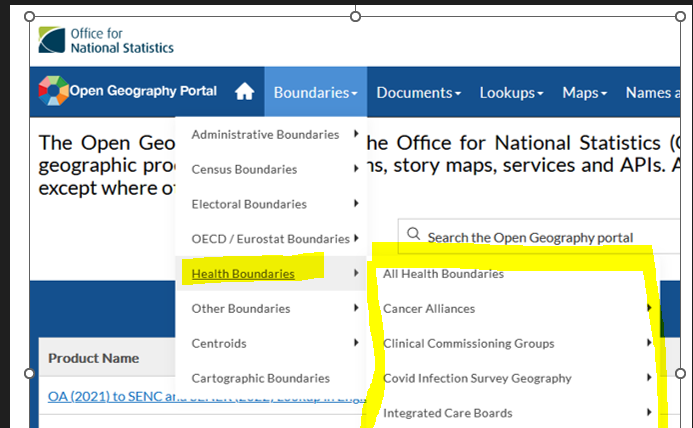Open the Boundaries dropdown menu
This screenshot has width=693, height=428.
(315, 92)
